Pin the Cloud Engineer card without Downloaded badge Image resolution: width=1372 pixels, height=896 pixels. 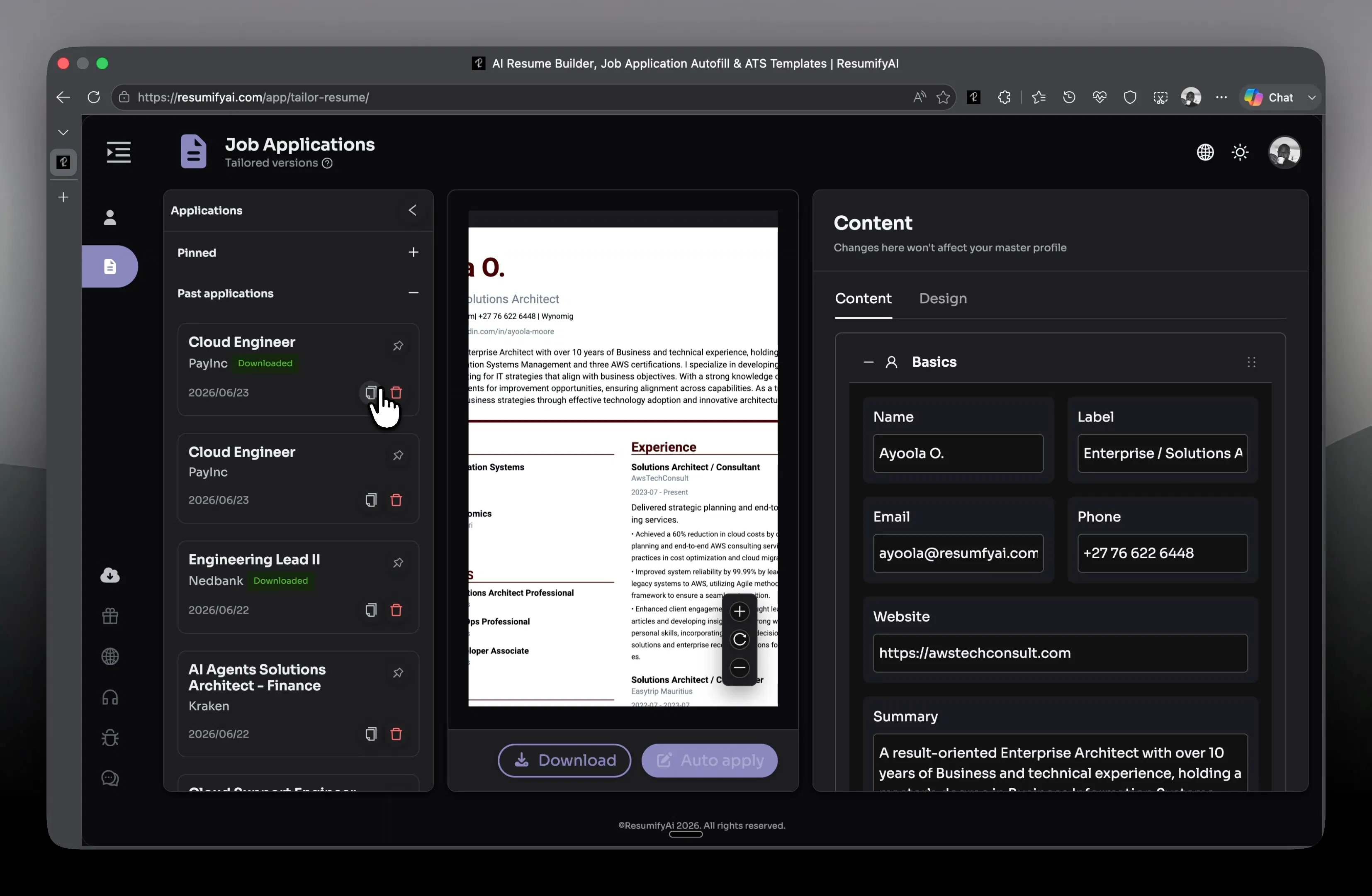(398, 455)
